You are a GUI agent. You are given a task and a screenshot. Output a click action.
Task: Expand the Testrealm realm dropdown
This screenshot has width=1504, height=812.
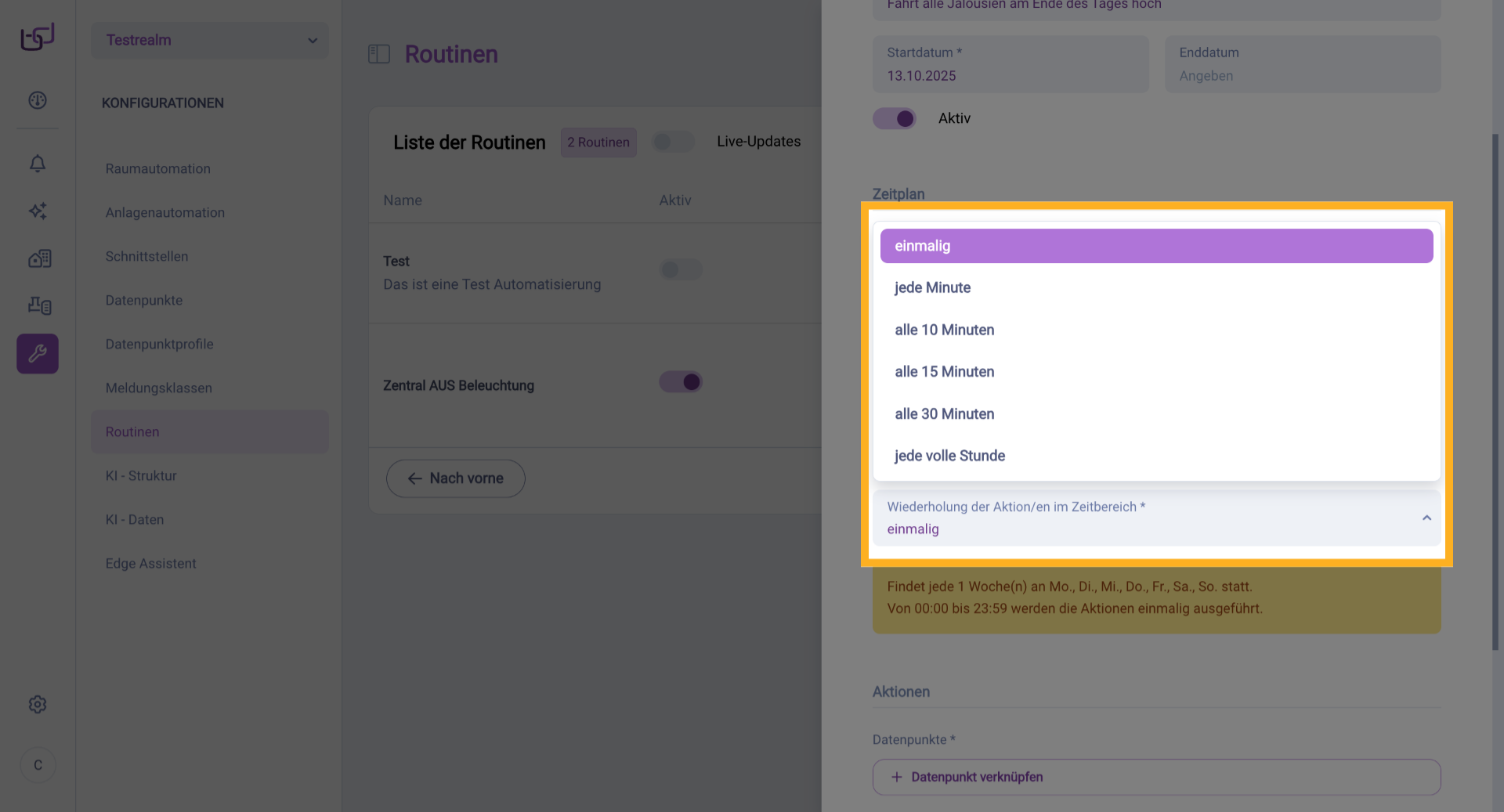point(210,40)
